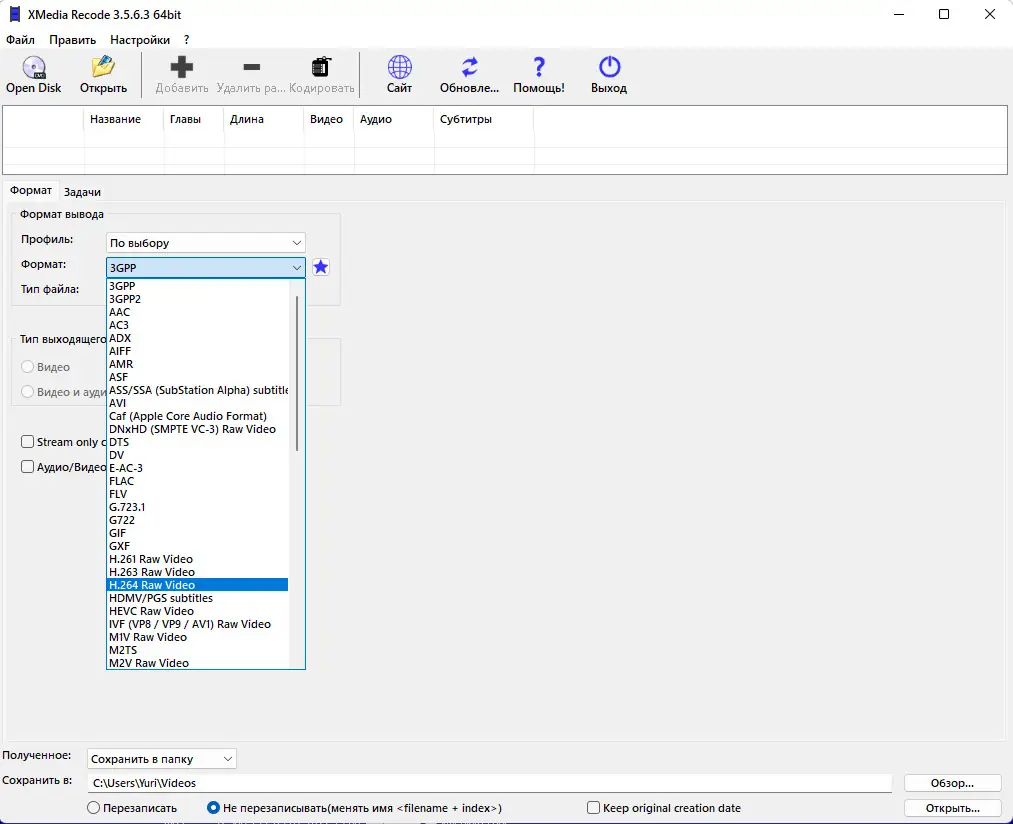The height and width of the screenshot is (824, 1013).
Task: Select IVF (VP8 / VP9 / AV1) entry
Action: (197, 624)
